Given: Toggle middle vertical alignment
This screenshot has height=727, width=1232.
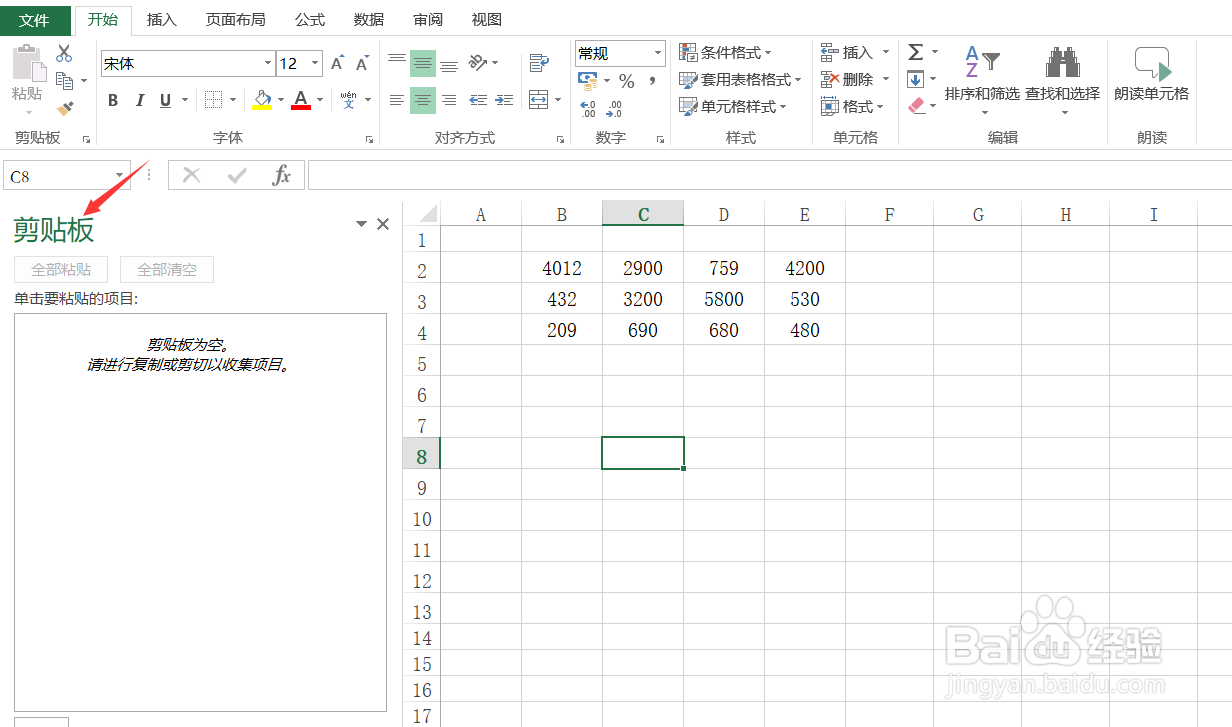Looking at the screenshot, I should tap(423, 64).
